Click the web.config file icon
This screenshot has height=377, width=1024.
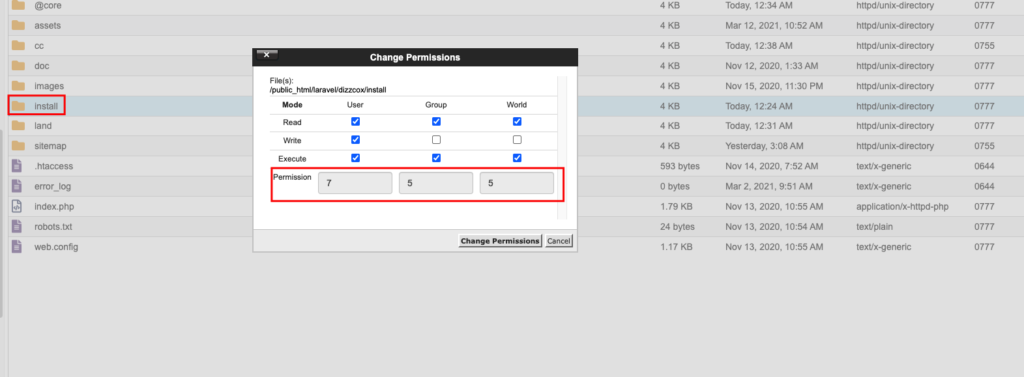pos(17,247)
